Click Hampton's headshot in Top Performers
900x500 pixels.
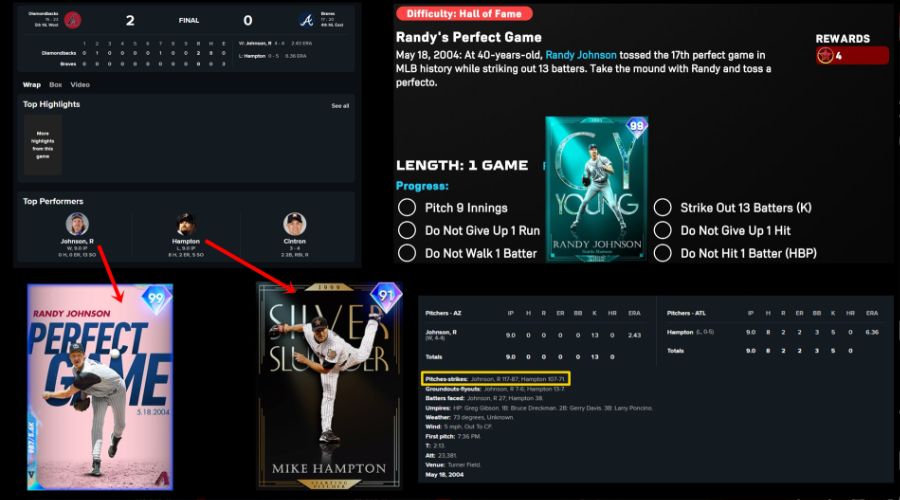[x=185, y=224]
